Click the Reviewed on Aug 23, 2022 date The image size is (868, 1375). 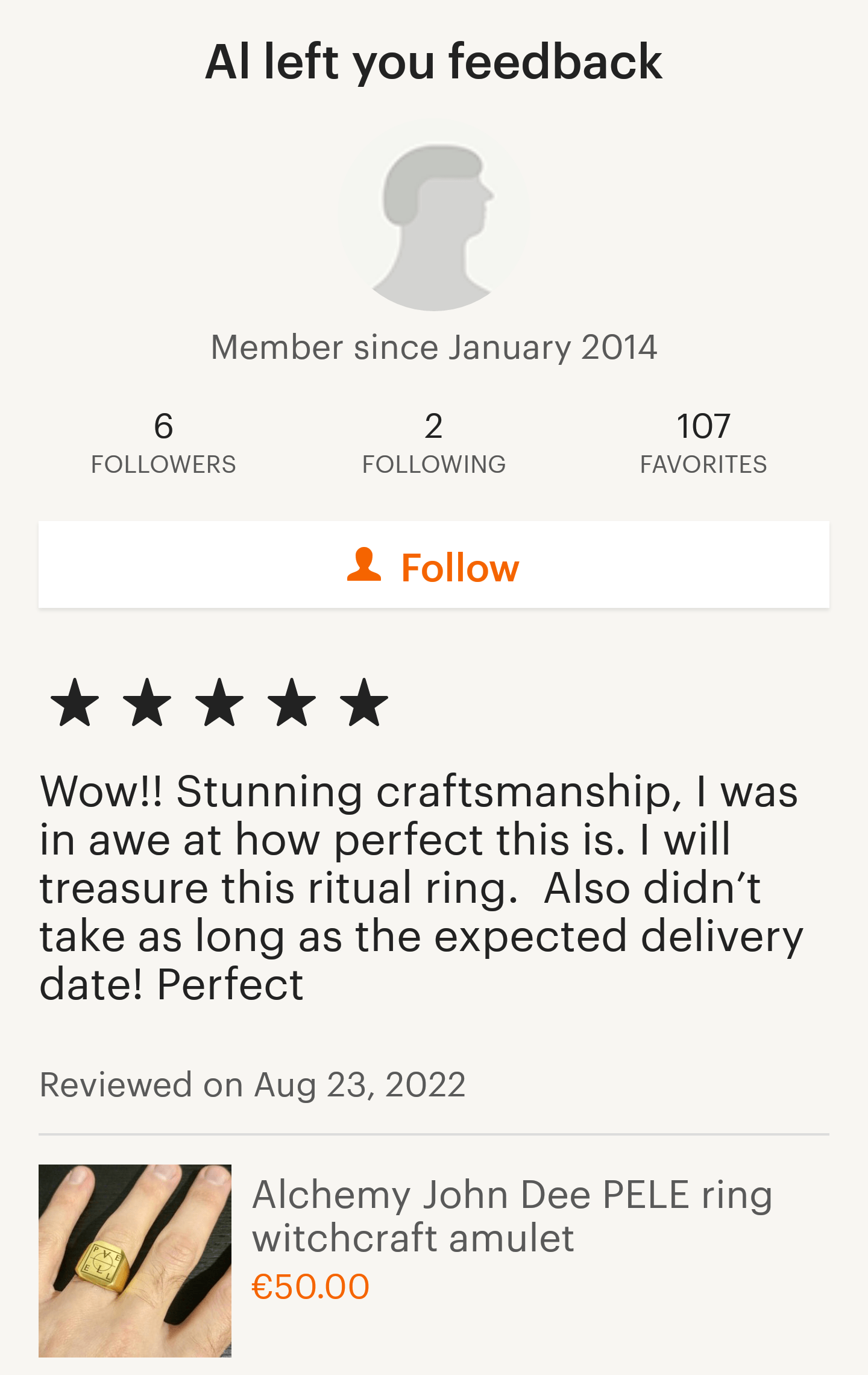tap(253, 1085)
